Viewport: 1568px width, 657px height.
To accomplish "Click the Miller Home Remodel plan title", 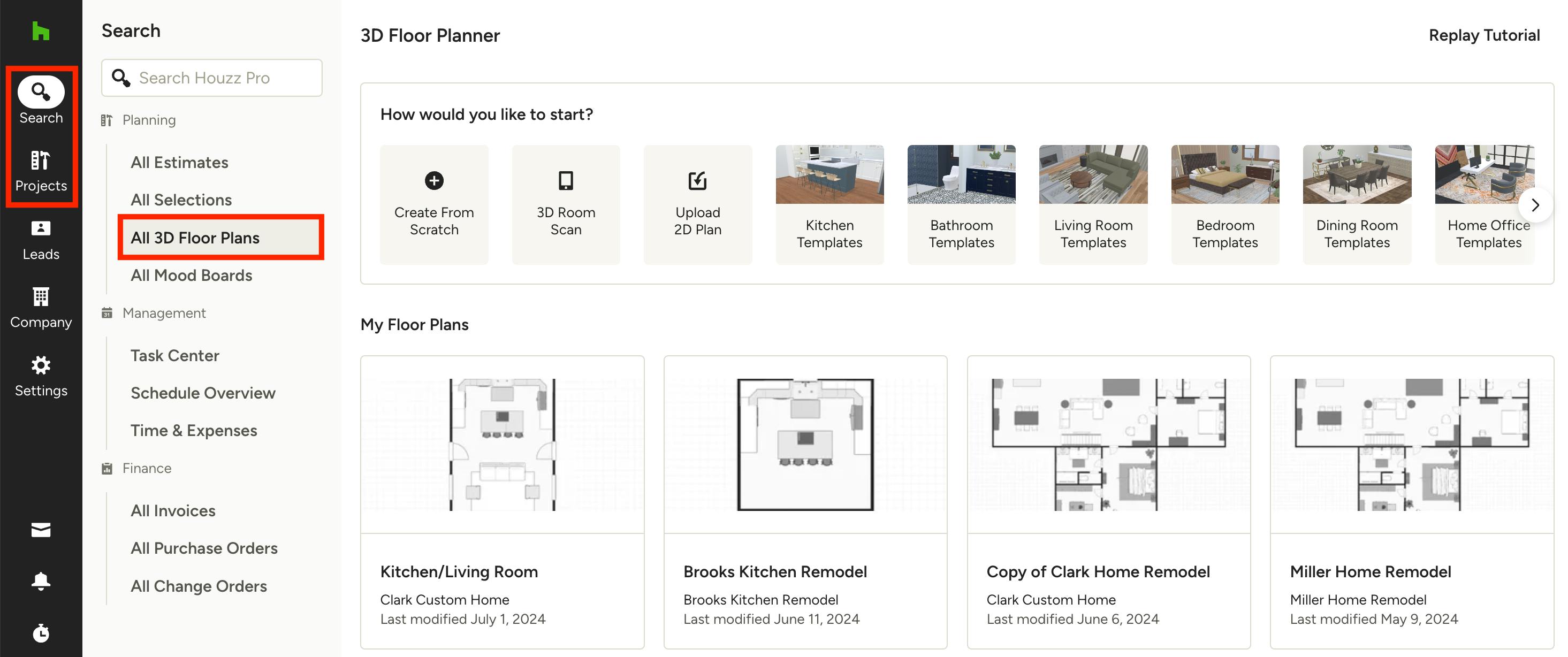I will (x=1370, y=572).
